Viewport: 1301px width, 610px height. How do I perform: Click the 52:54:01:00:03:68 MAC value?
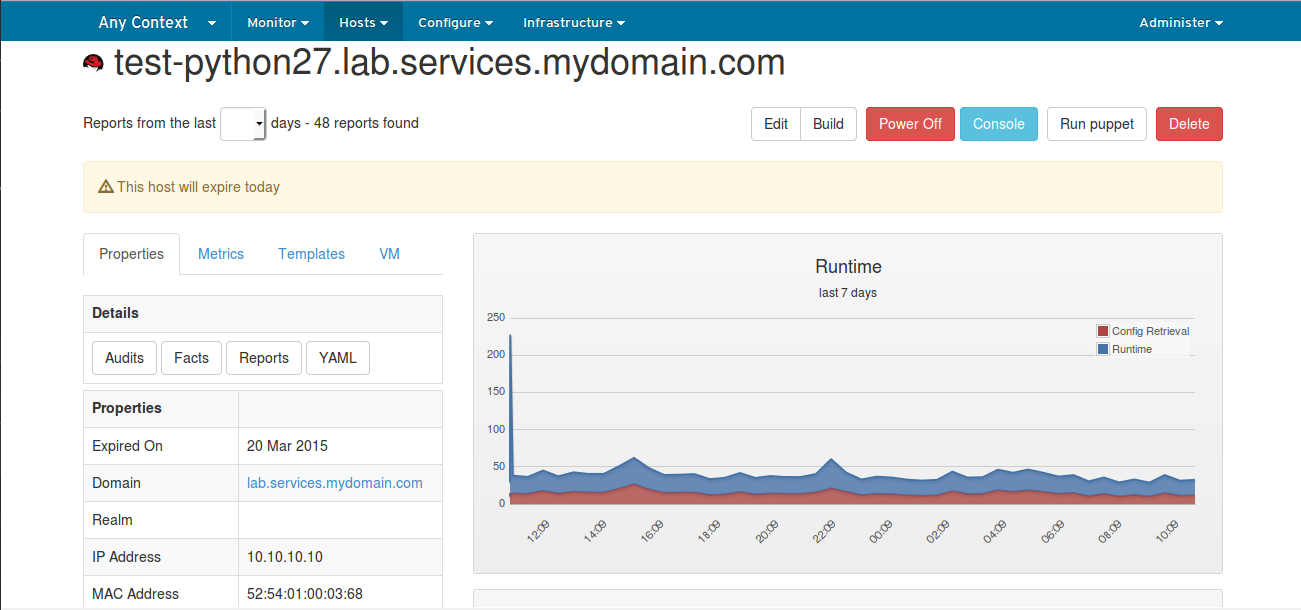click(305, 594)
